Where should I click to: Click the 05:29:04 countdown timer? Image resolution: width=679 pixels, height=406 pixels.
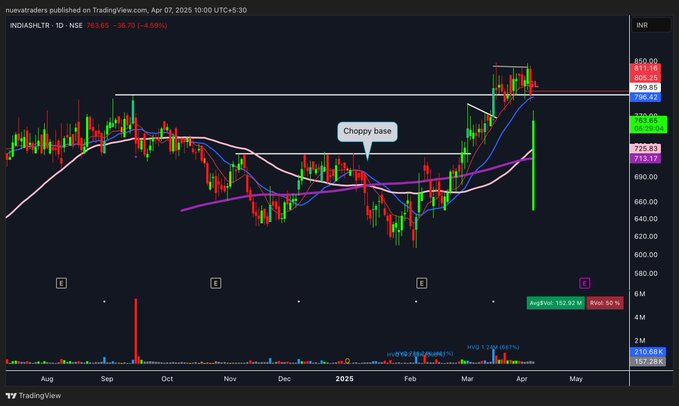(x=648, y=129)
